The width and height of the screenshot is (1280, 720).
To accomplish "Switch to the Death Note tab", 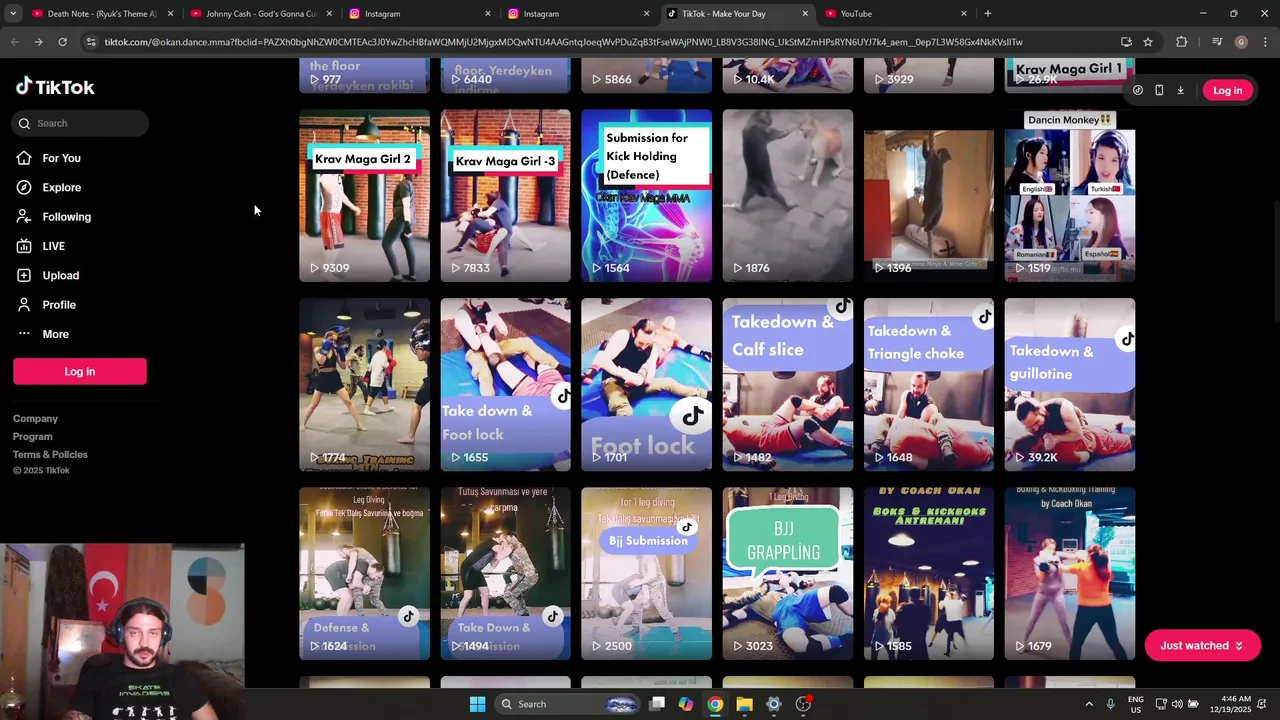I will pos(102,14).
